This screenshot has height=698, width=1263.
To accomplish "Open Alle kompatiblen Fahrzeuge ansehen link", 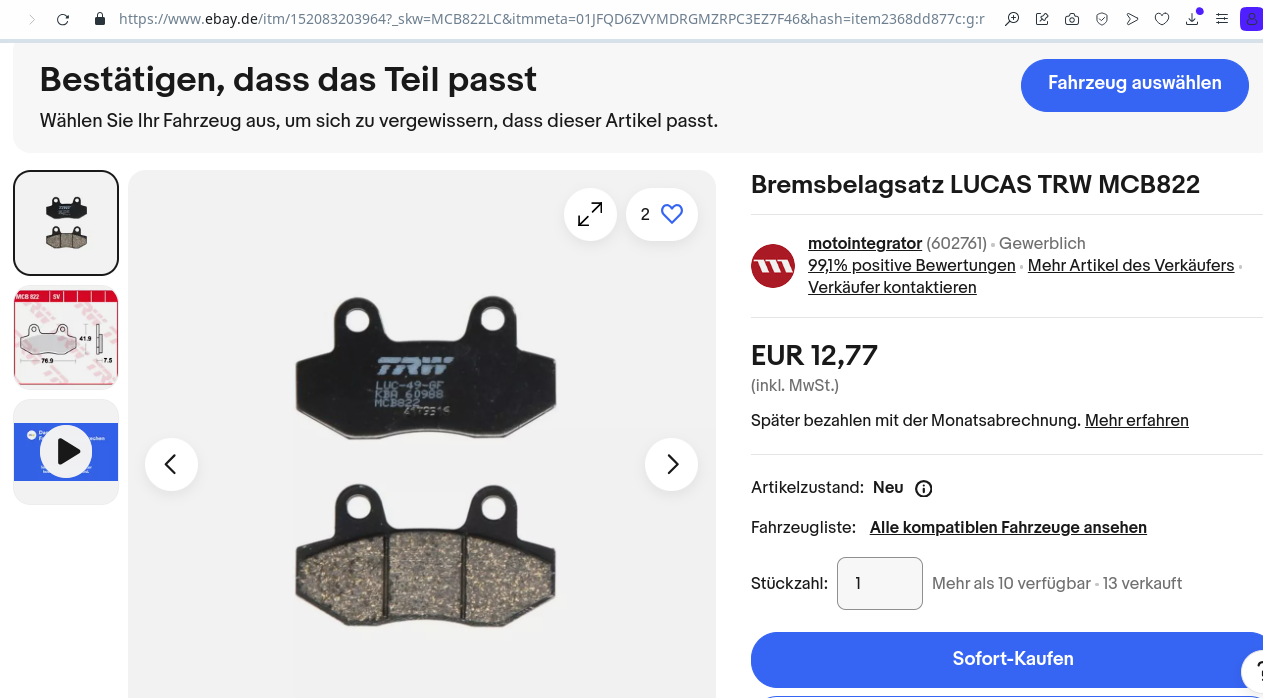I will (1008, 527).
